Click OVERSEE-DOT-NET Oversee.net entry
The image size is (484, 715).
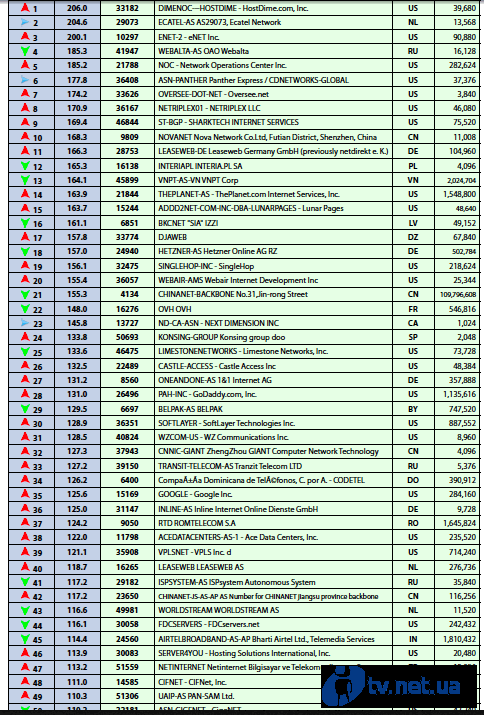pyautogui.click(x=213, y=94)
